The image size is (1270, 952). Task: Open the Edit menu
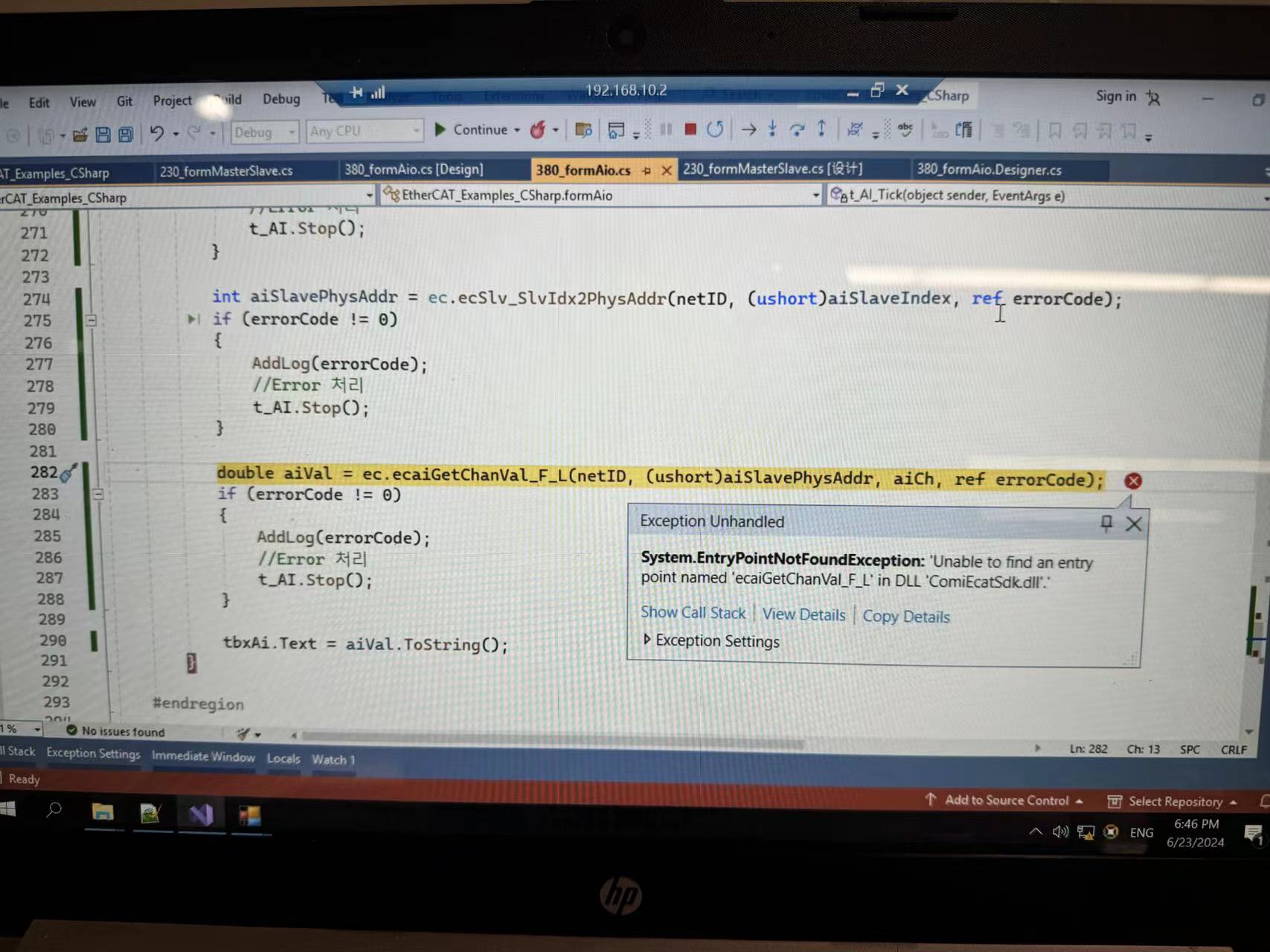[39, 103]
